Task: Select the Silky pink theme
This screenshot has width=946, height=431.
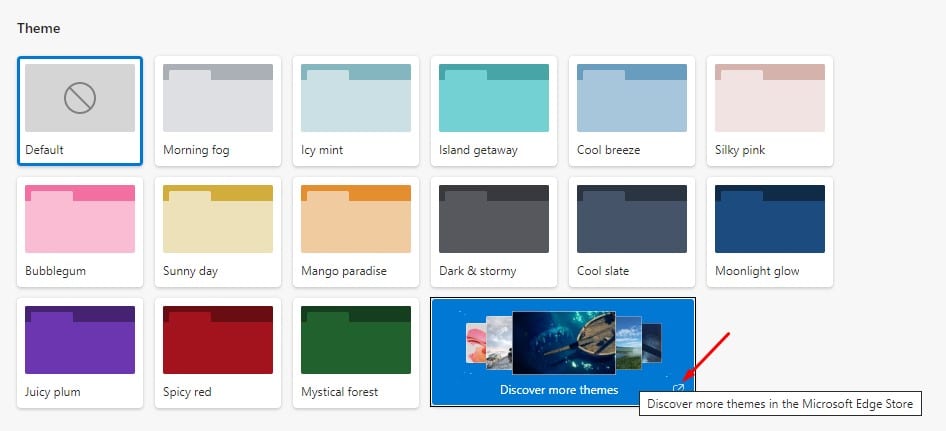Action: pos(770,111)
